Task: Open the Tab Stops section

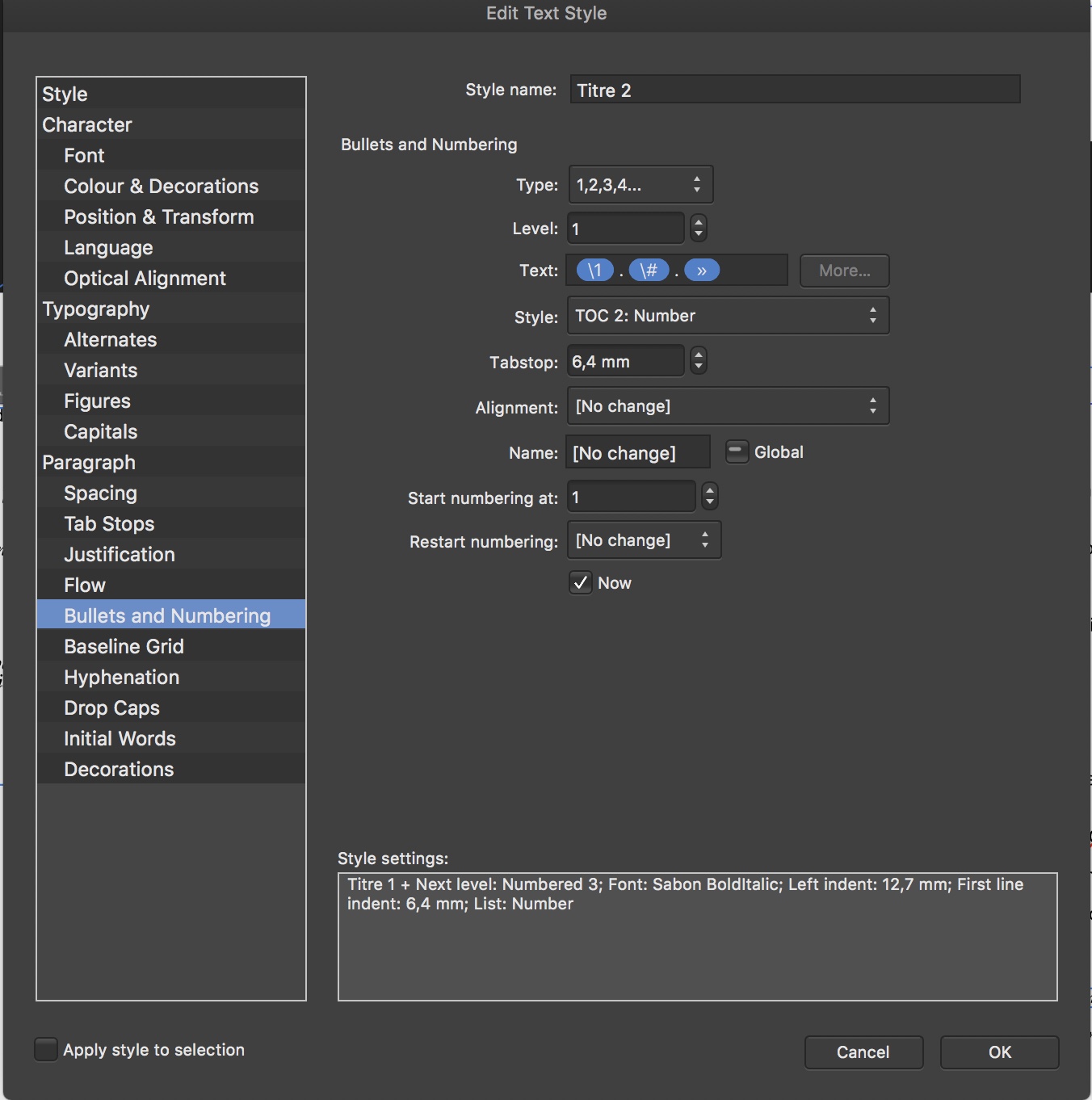Action: pos(171,523)
